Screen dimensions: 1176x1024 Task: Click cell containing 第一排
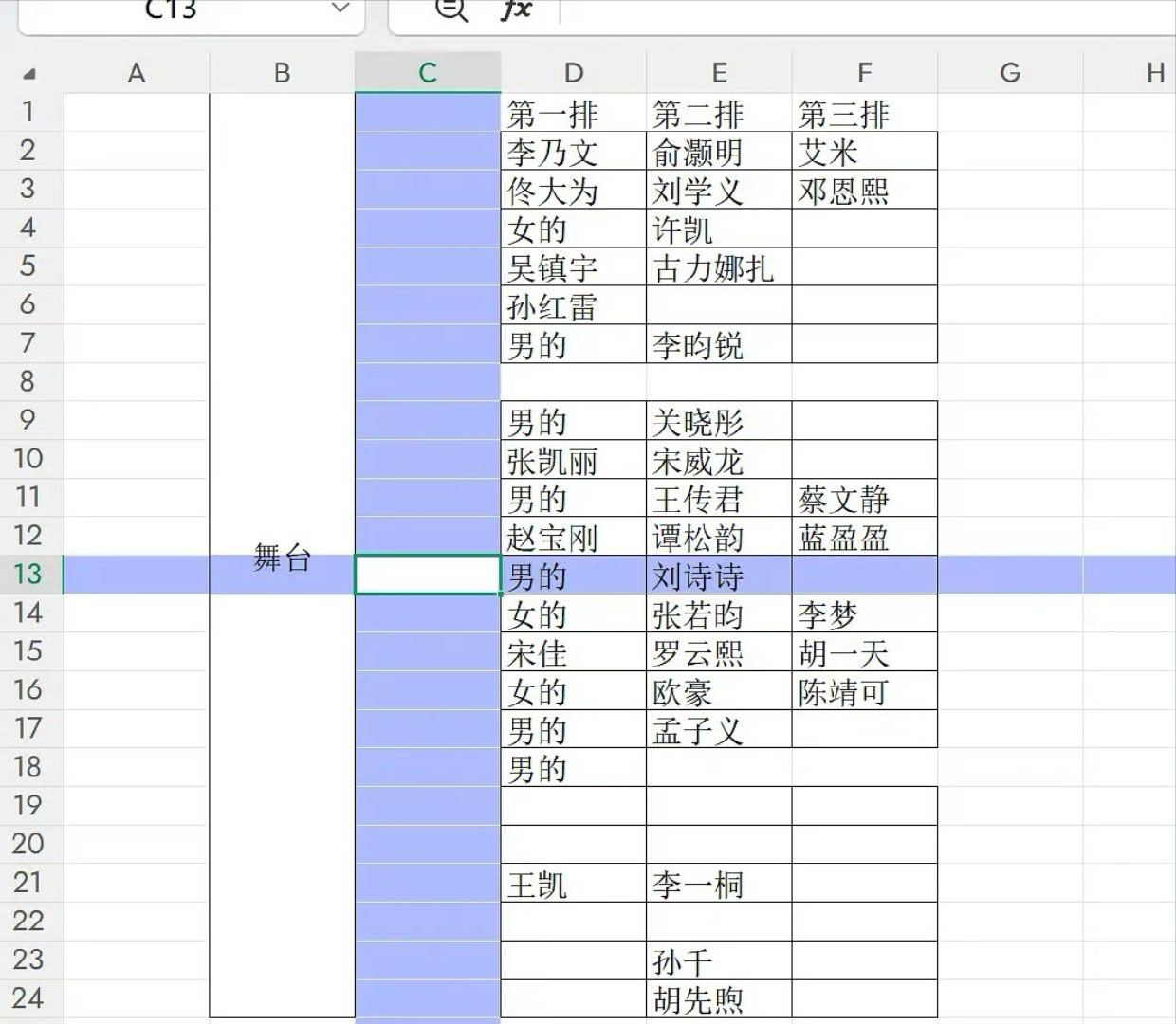point(574,114)
